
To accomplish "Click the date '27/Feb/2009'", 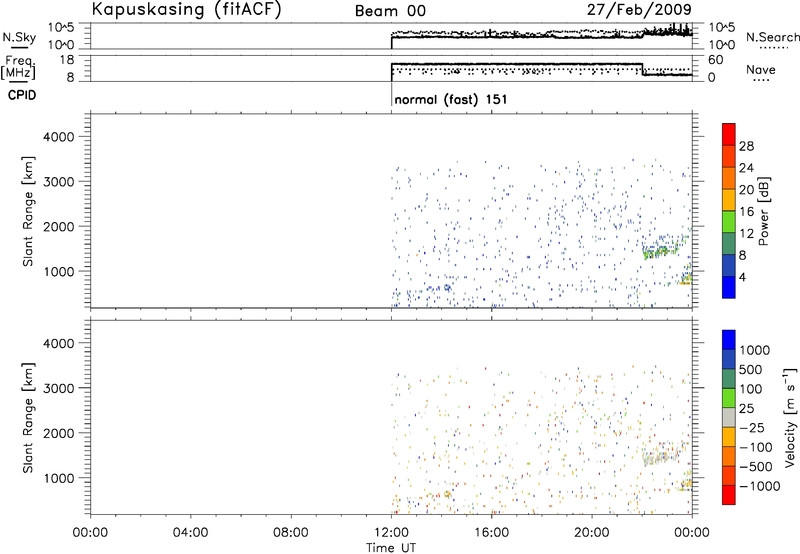I will point(639,9).
